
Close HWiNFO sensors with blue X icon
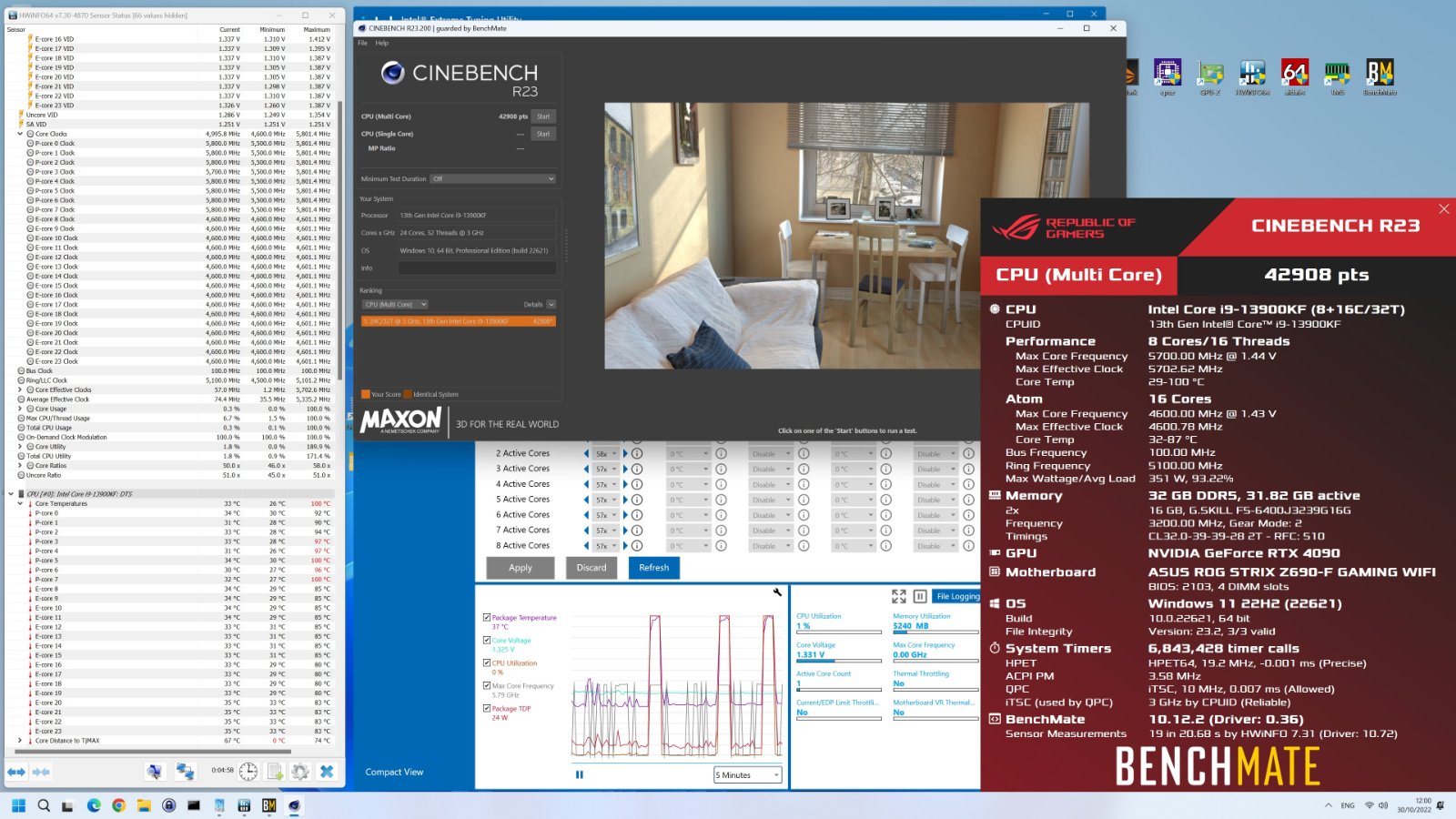click(x=327, y=772)
